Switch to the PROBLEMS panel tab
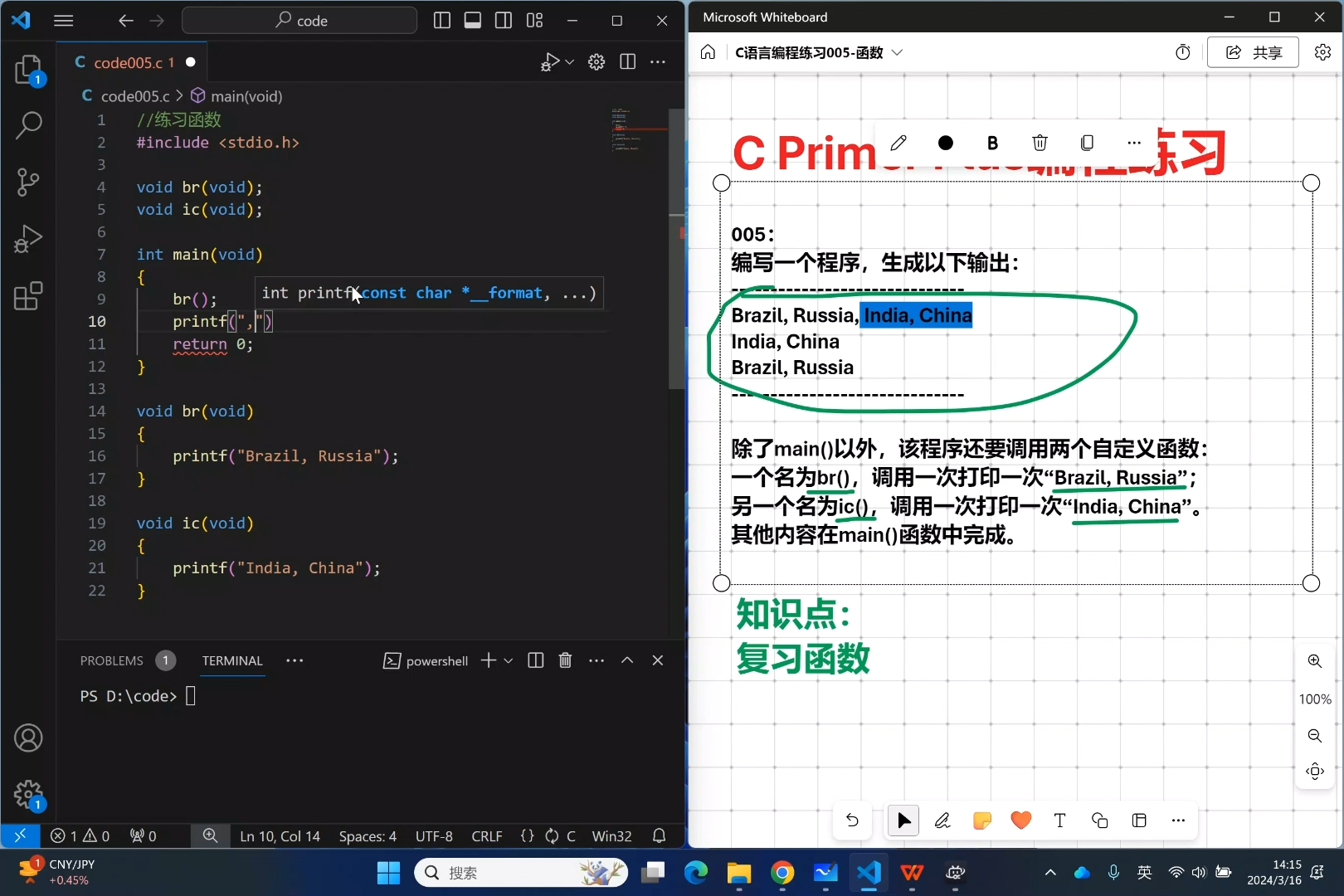This screenshot has width=1344, height=896. point(112,660)
